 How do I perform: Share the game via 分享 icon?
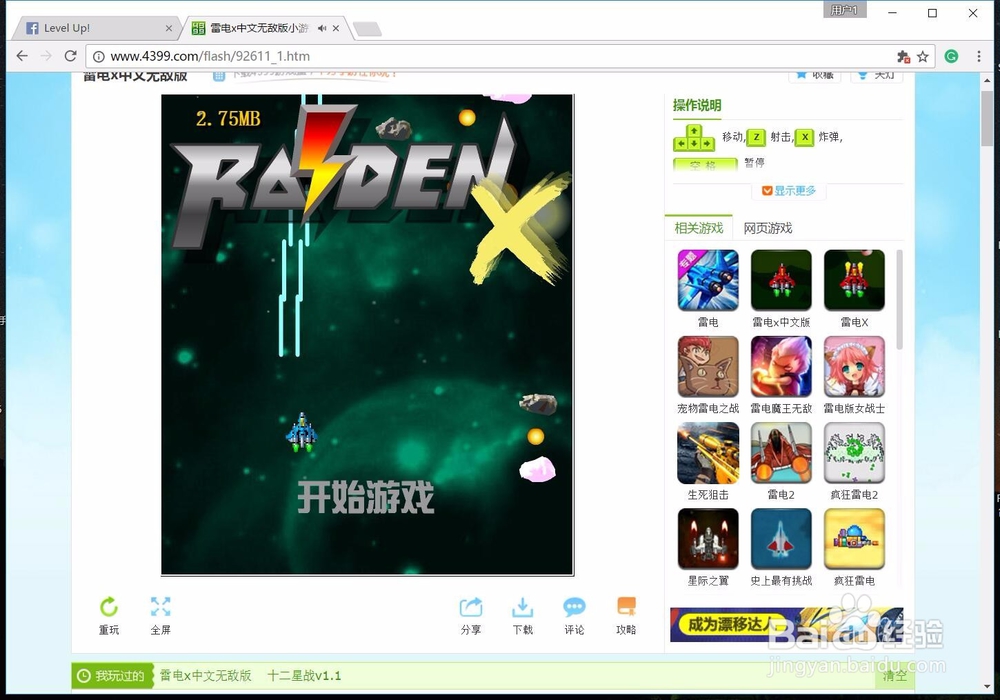click(x=471, y=616)
